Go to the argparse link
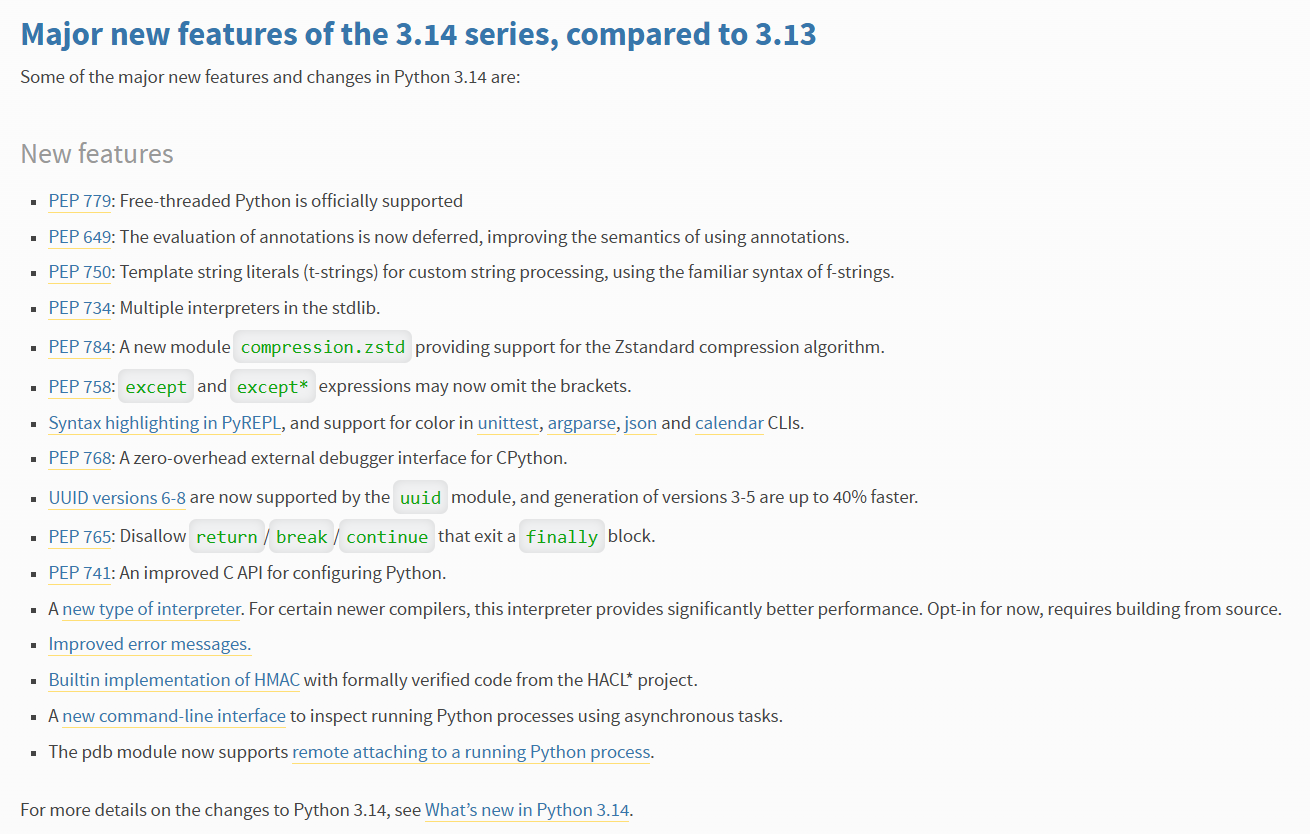The height and width of the screenshot is (834, 1310). click(581, 423)
